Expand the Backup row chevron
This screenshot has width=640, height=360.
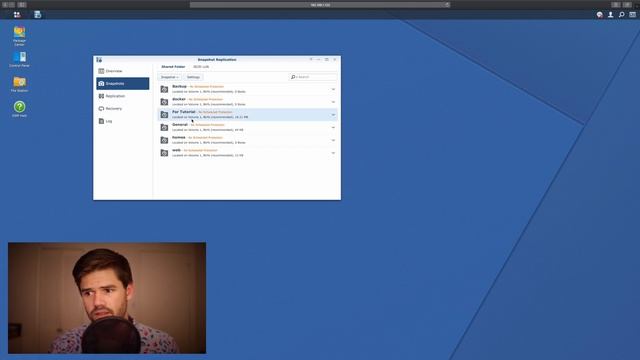(333, 89)
